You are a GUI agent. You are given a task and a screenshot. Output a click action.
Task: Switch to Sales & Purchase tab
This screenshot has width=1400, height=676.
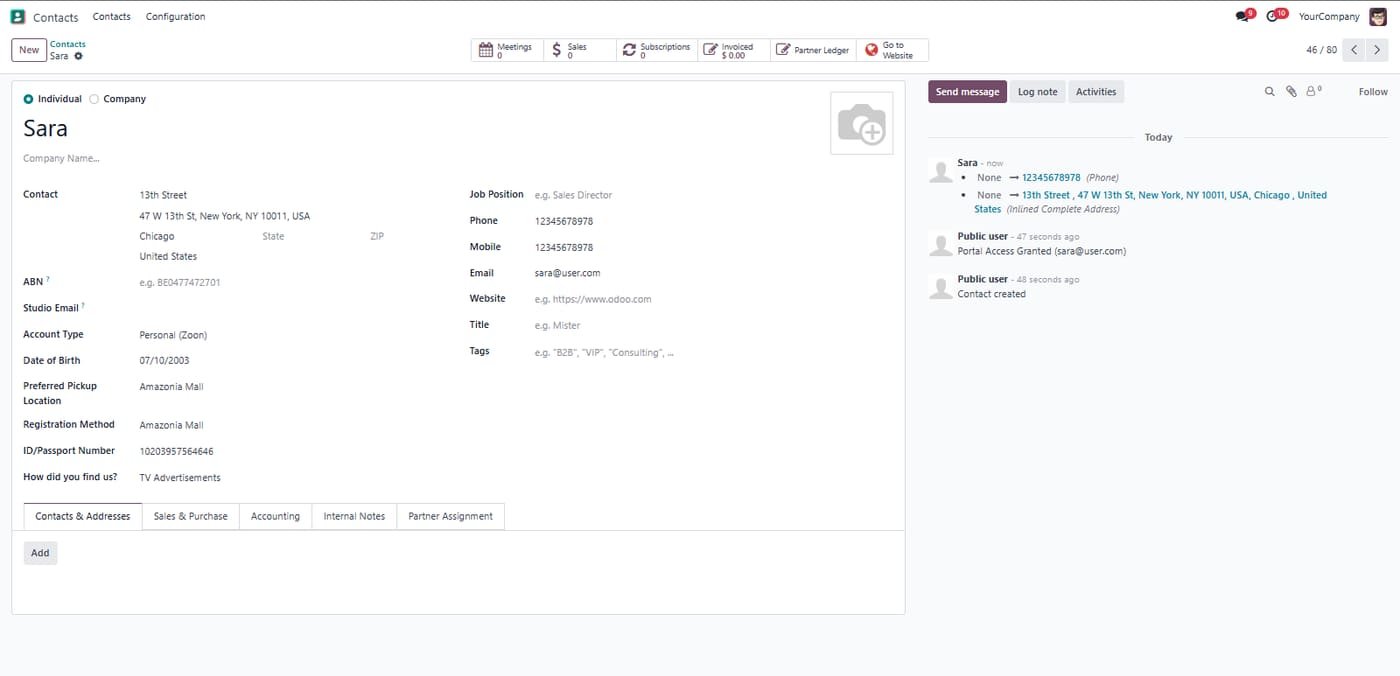190,516
